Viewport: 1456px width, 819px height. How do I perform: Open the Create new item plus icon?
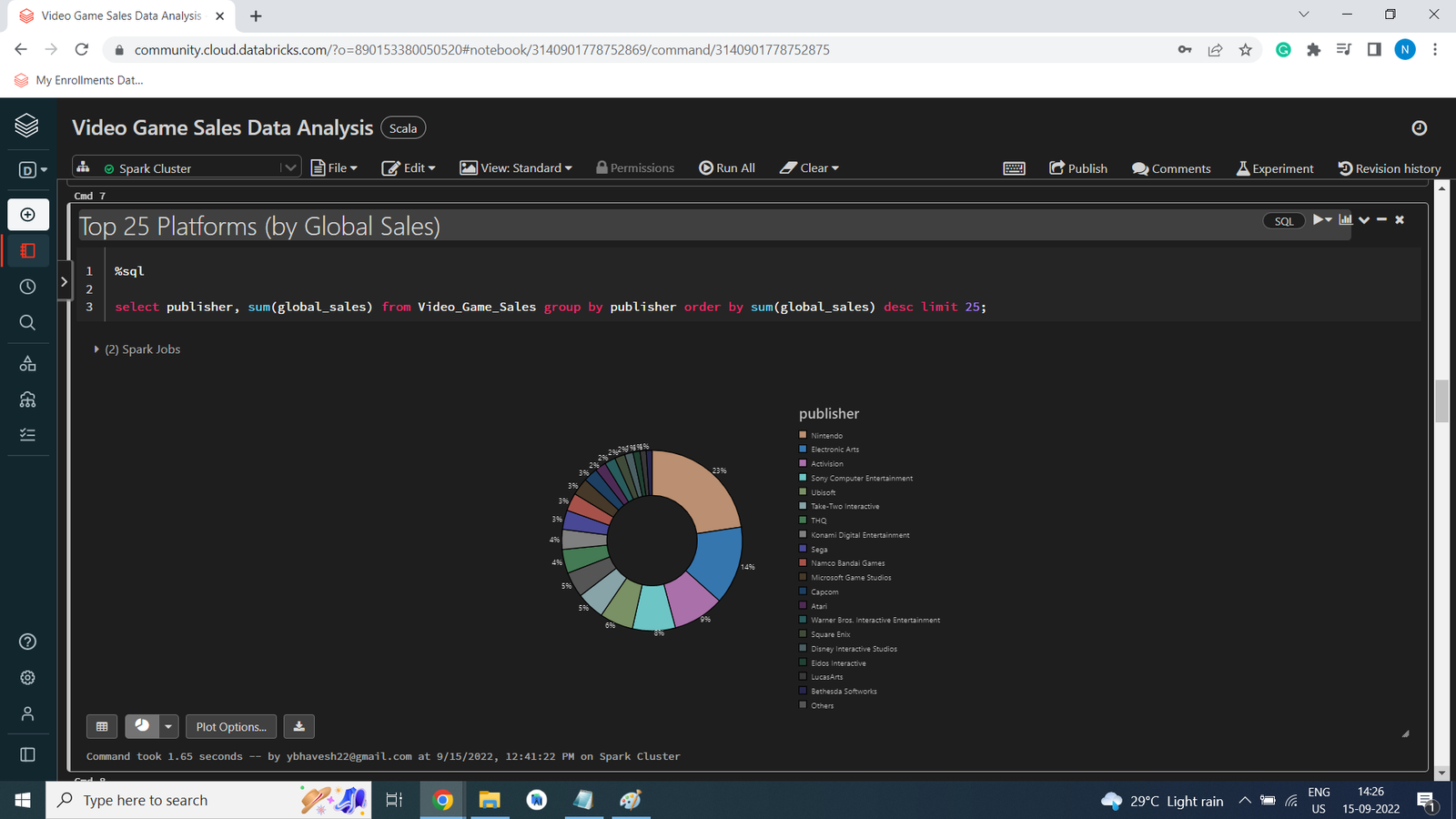(x=27, y=215)
